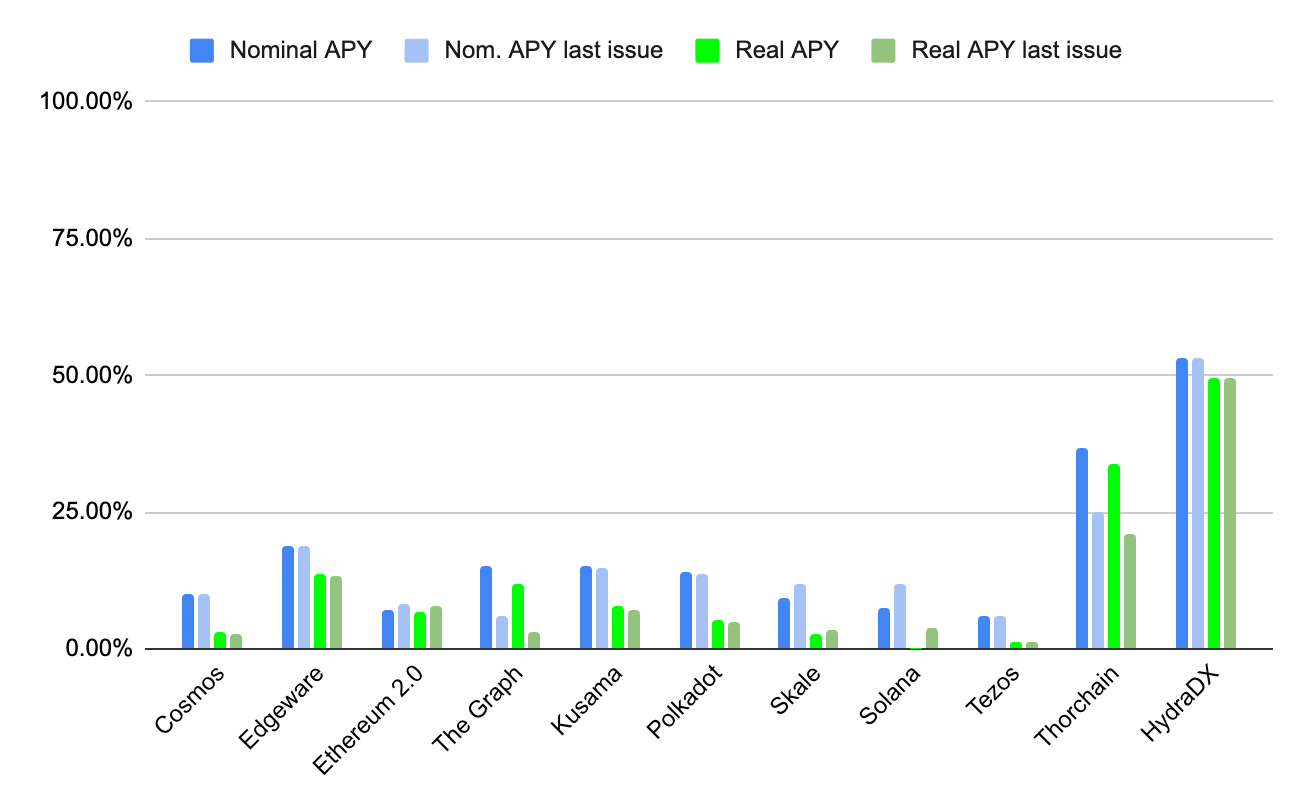Image resolution: width=1312 pixels, height=810 pixels.
Task: Click the Real APY legend swatch
Action: coord(707,50)
